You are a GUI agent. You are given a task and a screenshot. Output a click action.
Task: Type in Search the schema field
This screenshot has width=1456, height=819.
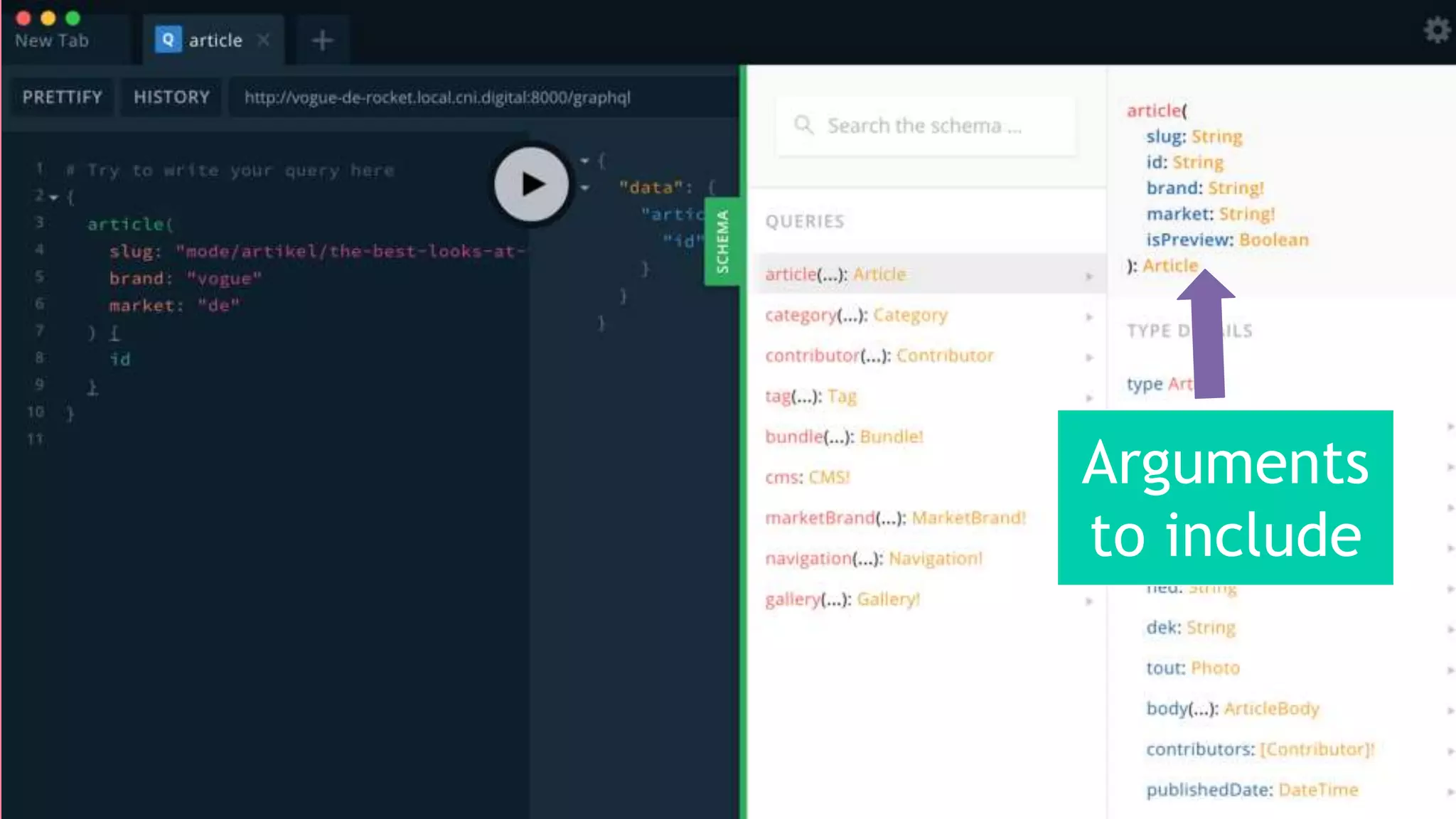pos(924,126)
